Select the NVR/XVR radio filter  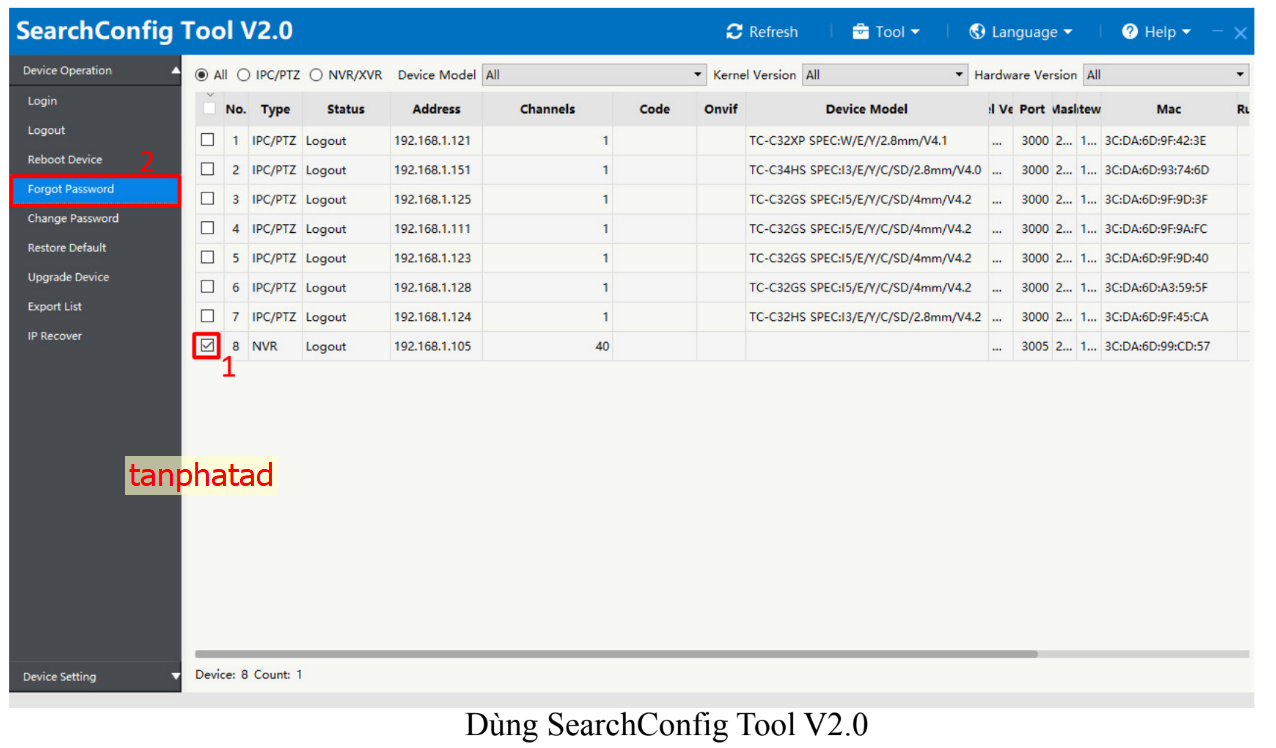[x=316, y=75]
